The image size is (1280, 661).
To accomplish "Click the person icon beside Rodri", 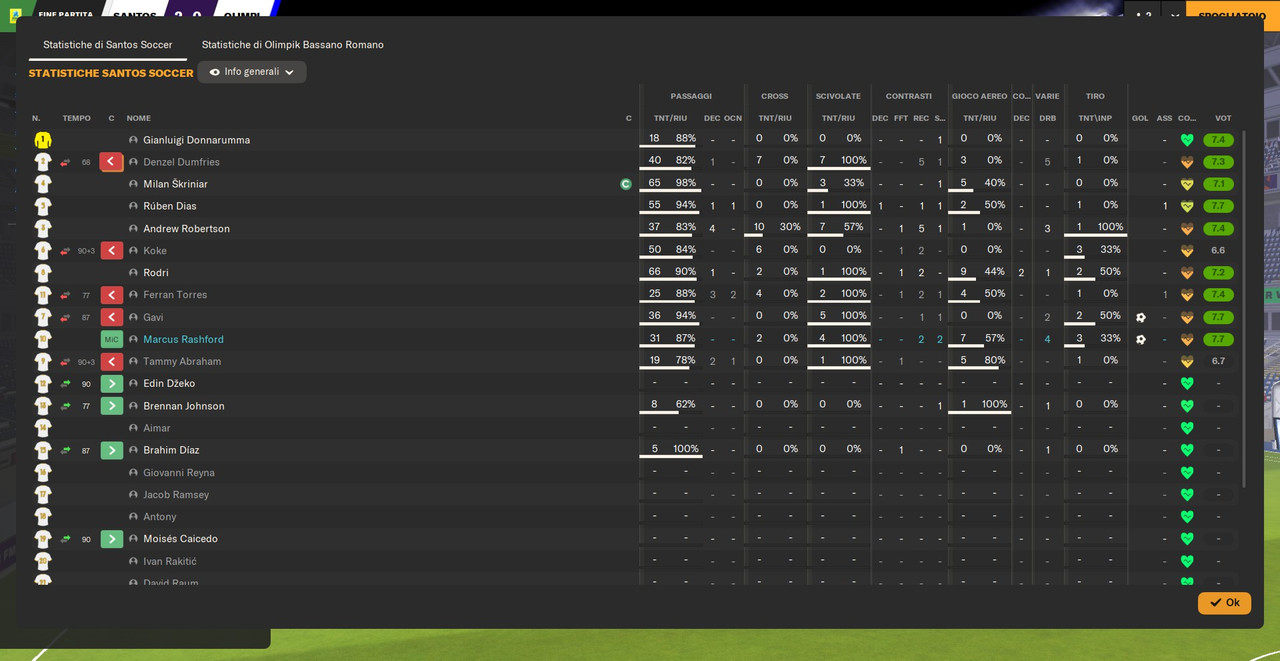I will tap(133, 273).
